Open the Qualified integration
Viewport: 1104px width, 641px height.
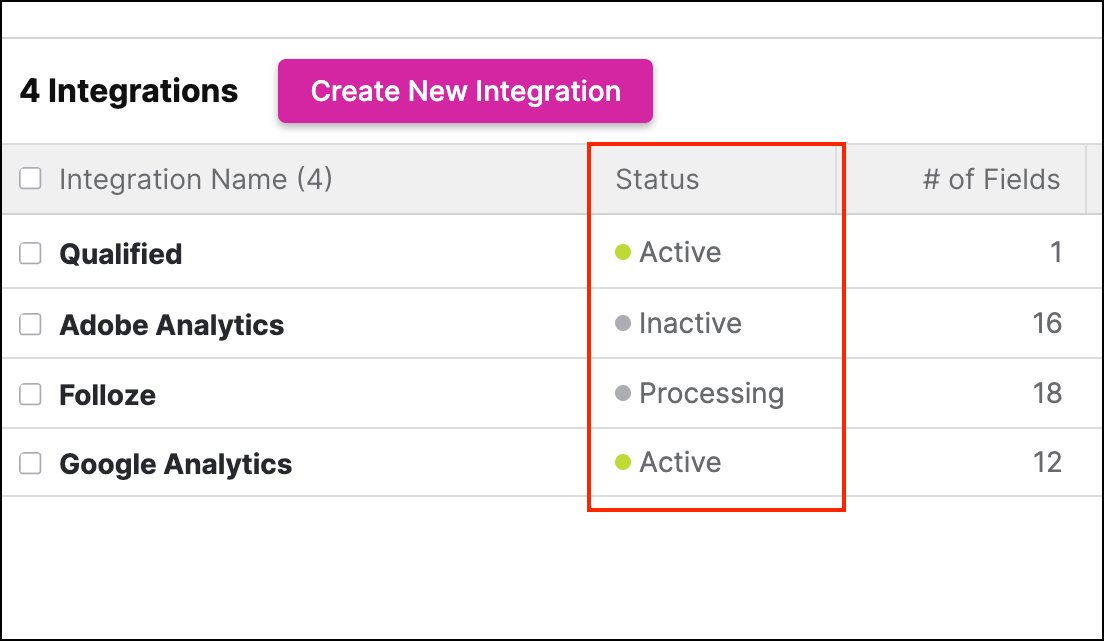click(x=121, y=254)
